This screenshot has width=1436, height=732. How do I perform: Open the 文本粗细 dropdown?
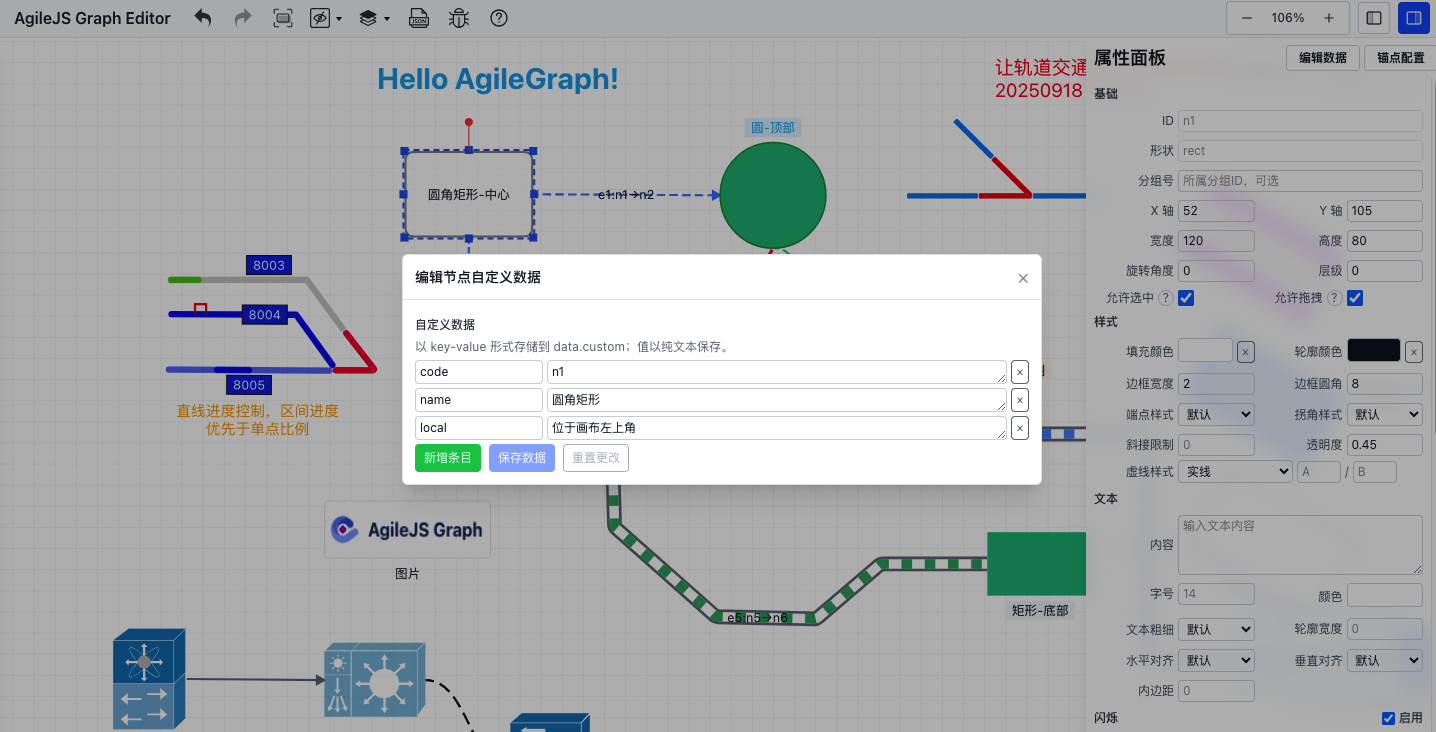1216,630
